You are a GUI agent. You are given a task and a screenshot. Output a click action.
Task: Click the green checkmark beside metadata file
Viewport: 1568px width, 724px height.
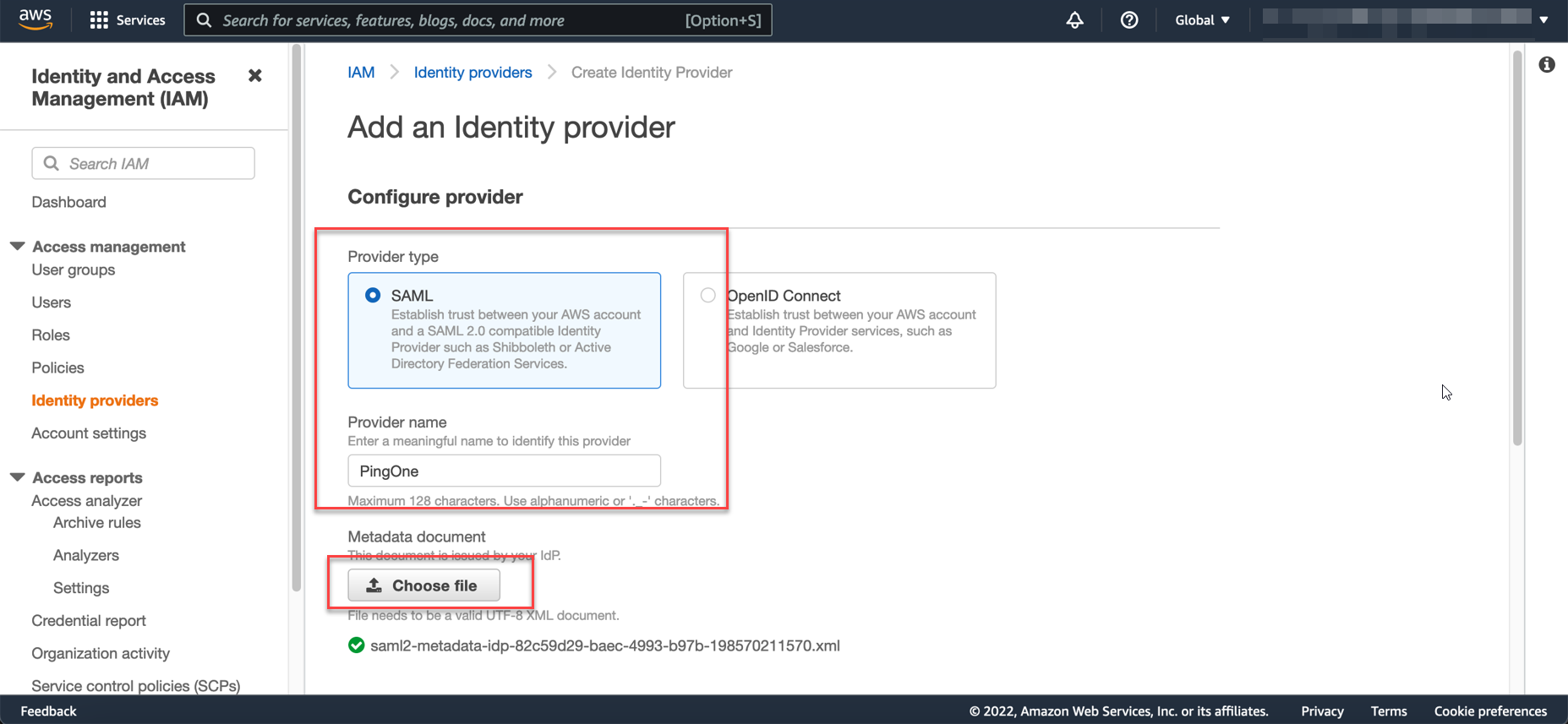[357, 645]
